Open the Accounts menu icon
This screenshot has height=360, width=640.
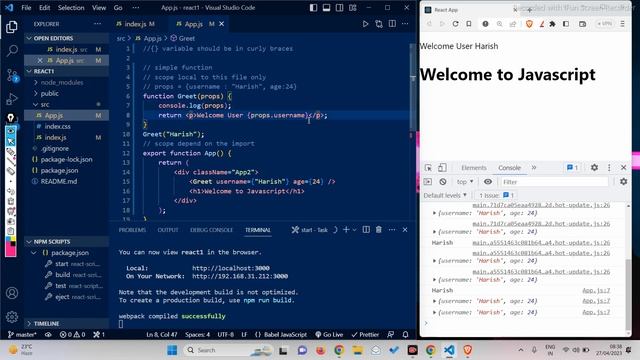click(12, 293)
